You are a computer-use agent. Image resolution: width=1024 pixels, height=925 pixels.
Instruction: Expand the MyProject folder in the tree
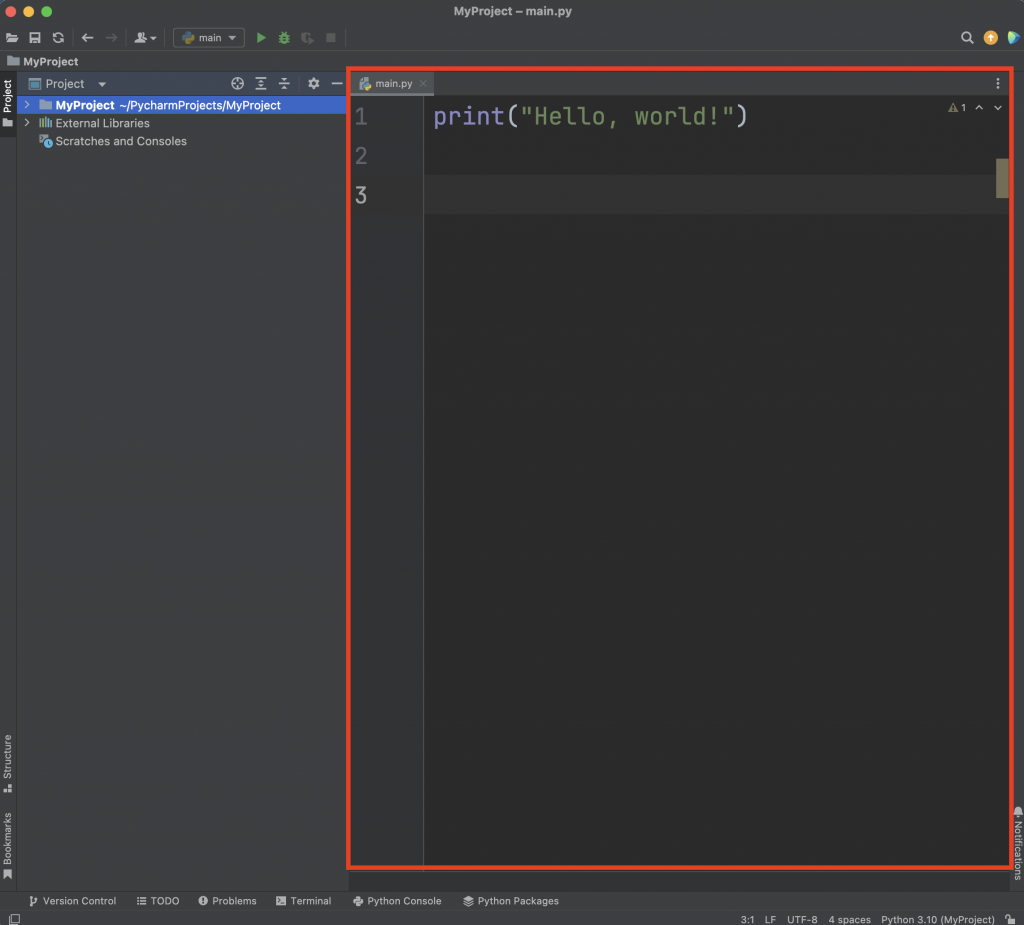tap(27, 105)
